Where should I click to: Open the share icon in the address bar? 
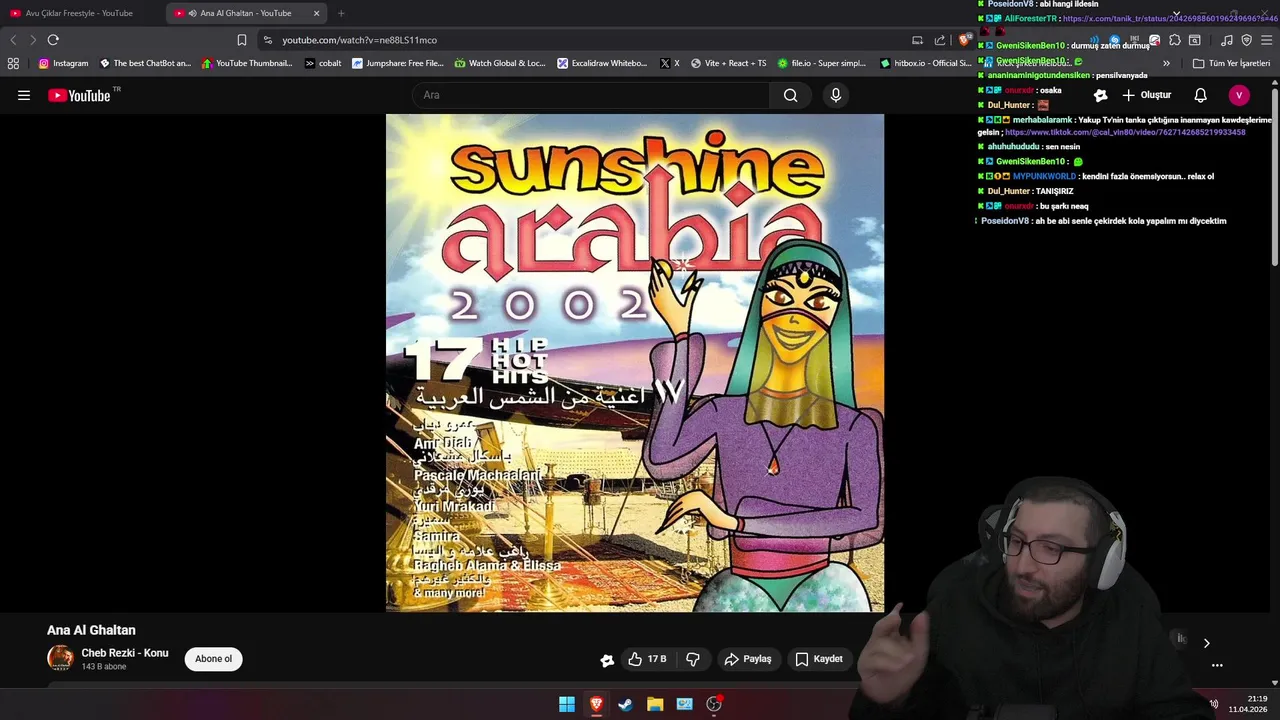[x=940, y=40]
